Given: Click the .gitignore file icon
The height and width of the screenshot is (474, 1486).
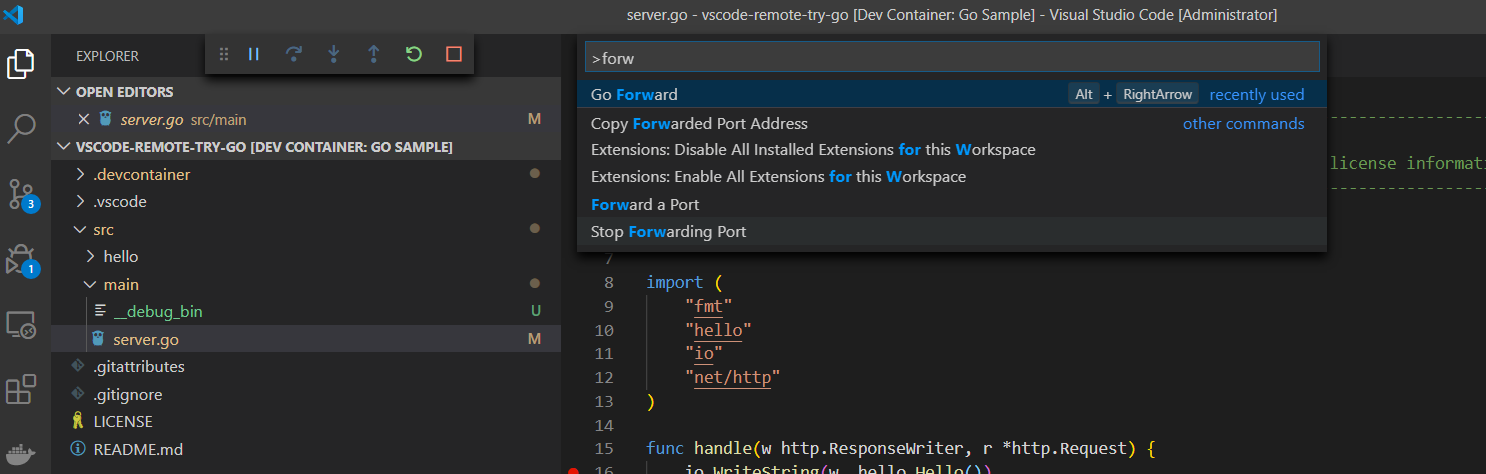Looking at the screenshot, I should pos(79,394).
